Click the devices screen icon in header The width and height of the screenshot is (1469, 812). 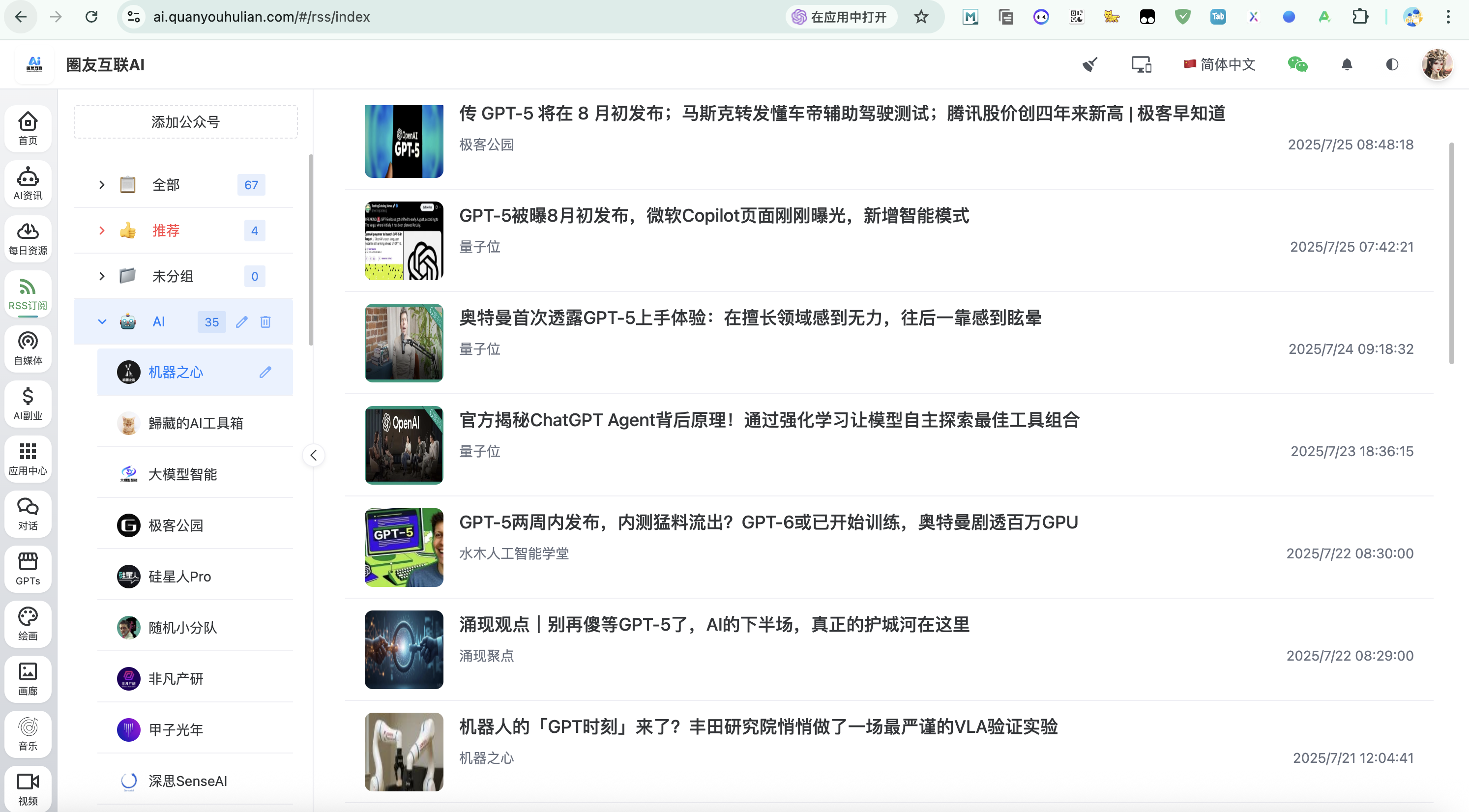(x=1141, y=64)
